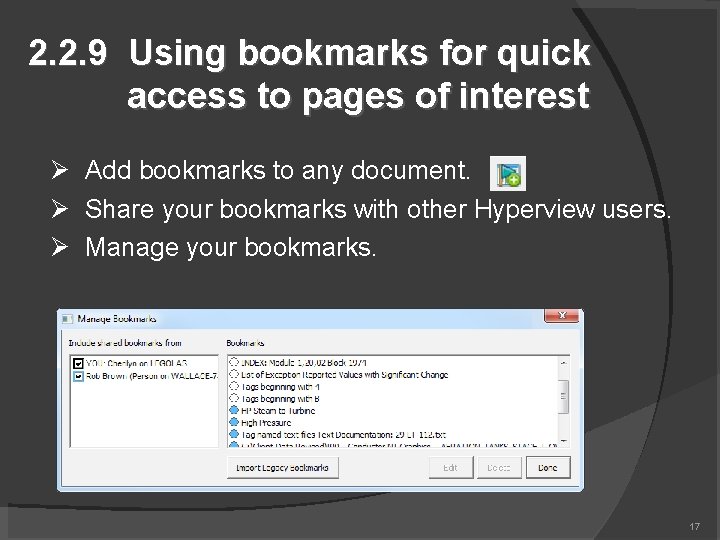Click the bookmarks list scrollbar thumb
Screen dimensions: 720x540
click(x=564, y=397)
